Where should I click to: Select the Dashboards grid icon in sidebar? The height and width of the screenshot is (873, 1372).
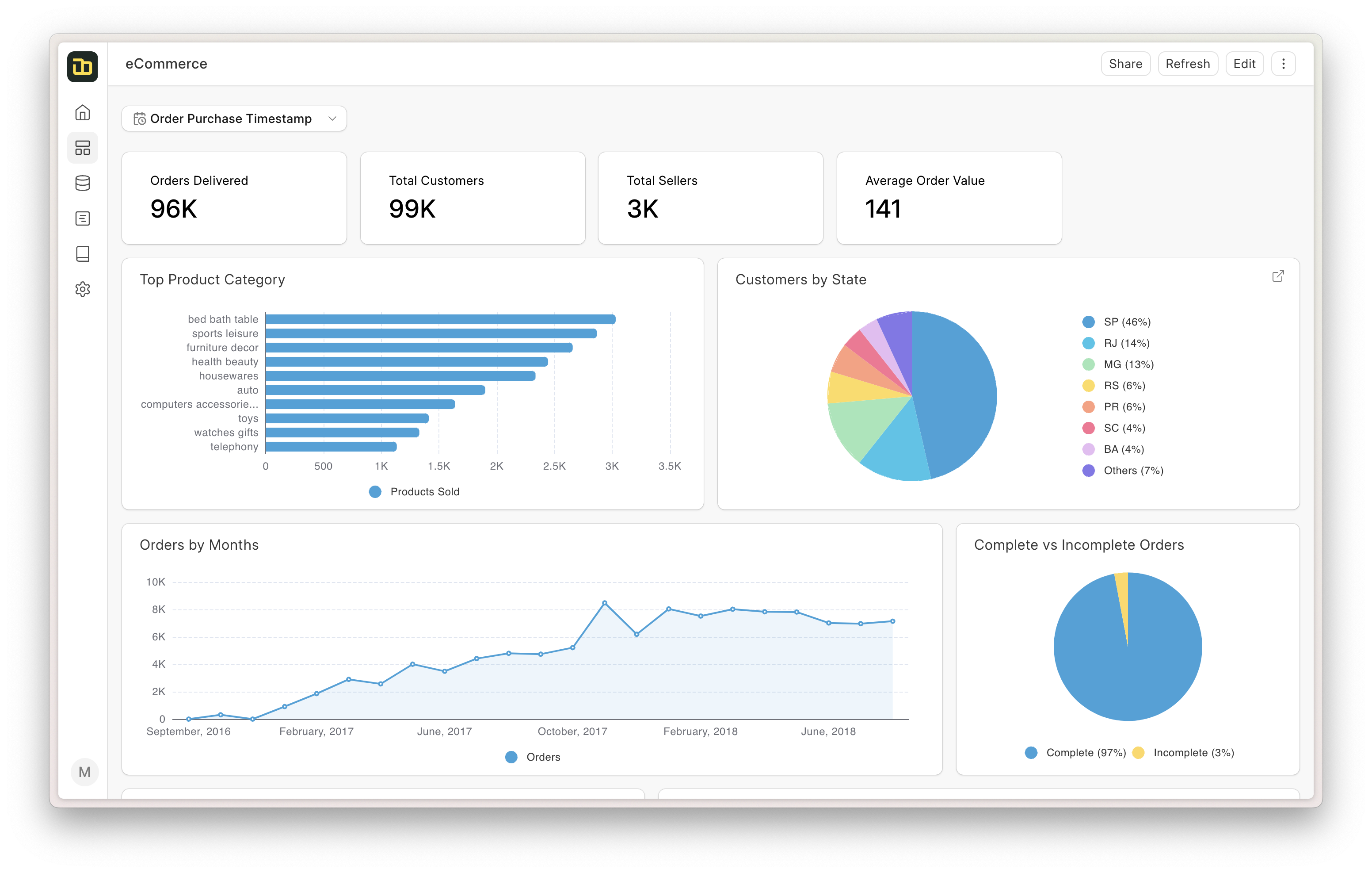pos(83,148)
